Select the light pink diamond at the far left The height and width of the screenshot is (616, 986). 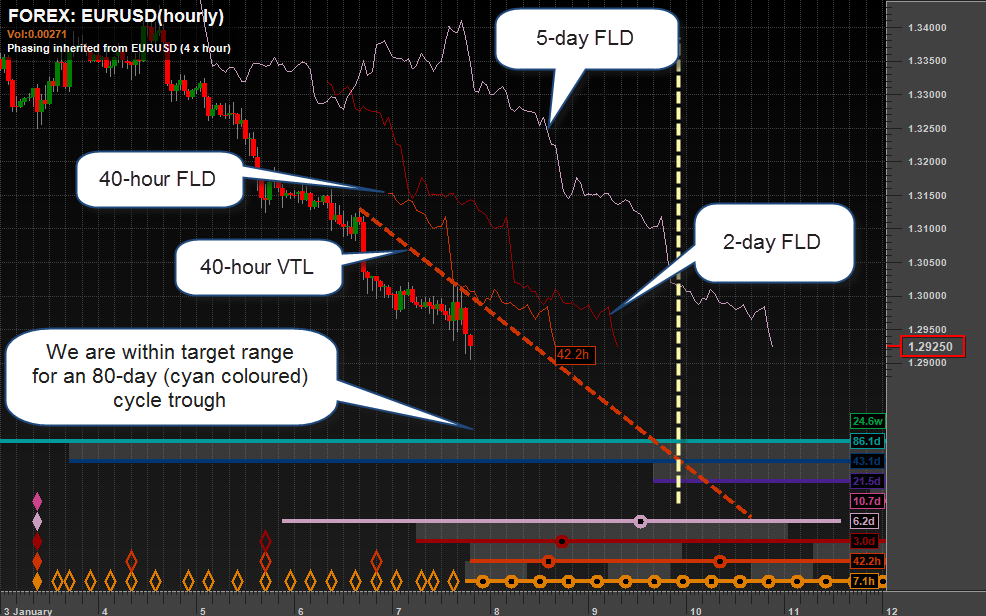(x=38, y=521)
